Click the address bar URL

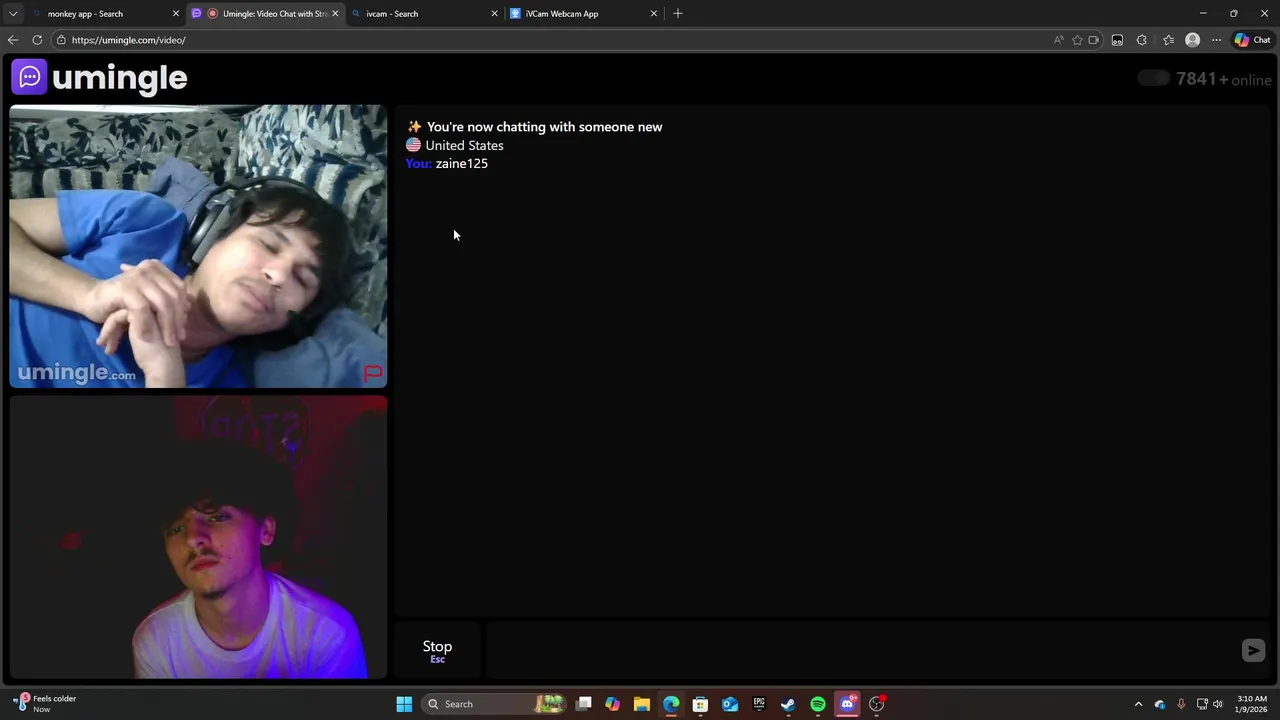click(128, 40)
